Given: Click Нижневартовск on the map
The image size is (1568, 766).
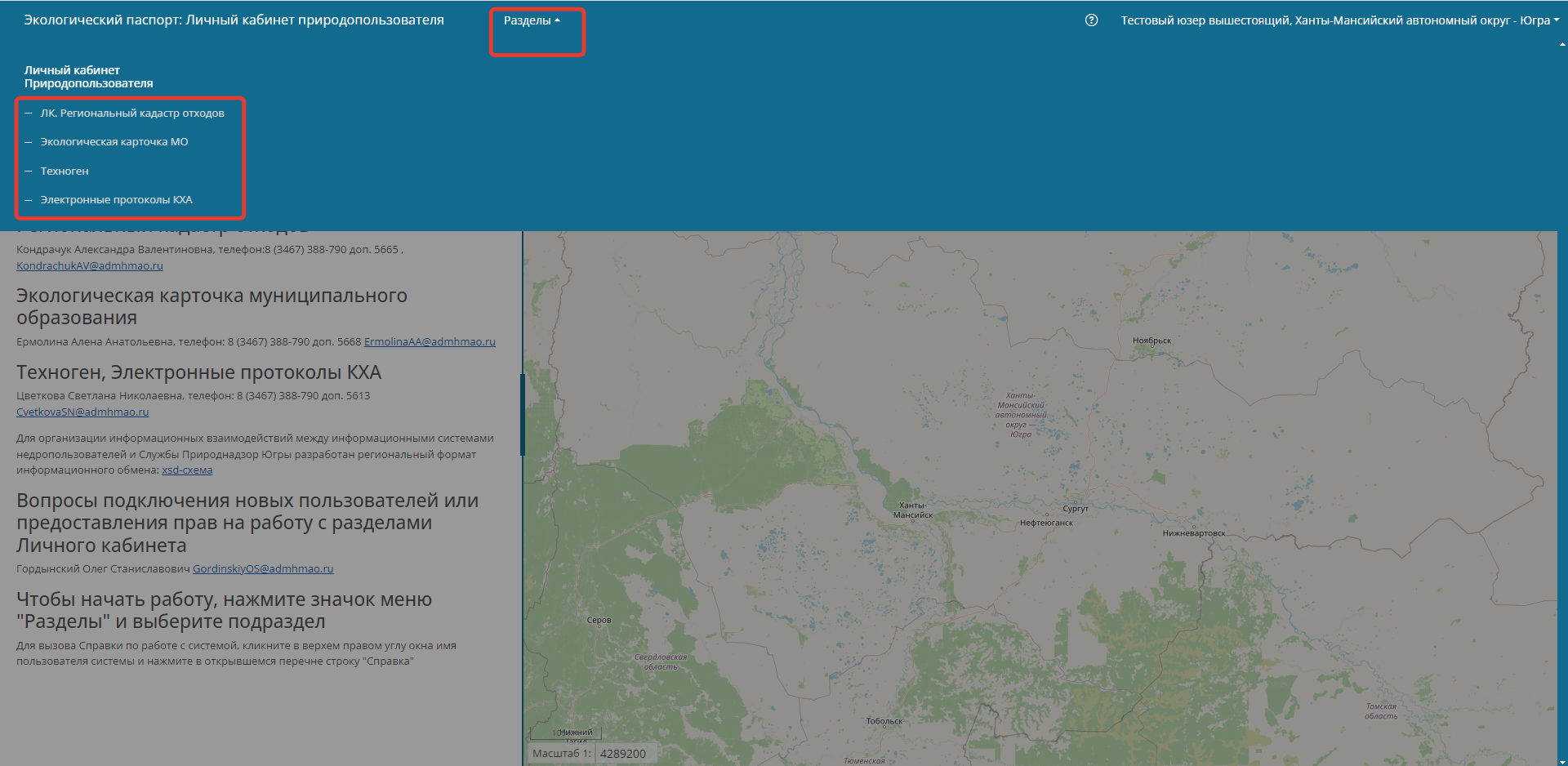Looking at the screenshot, I should tap(1193, 533).
